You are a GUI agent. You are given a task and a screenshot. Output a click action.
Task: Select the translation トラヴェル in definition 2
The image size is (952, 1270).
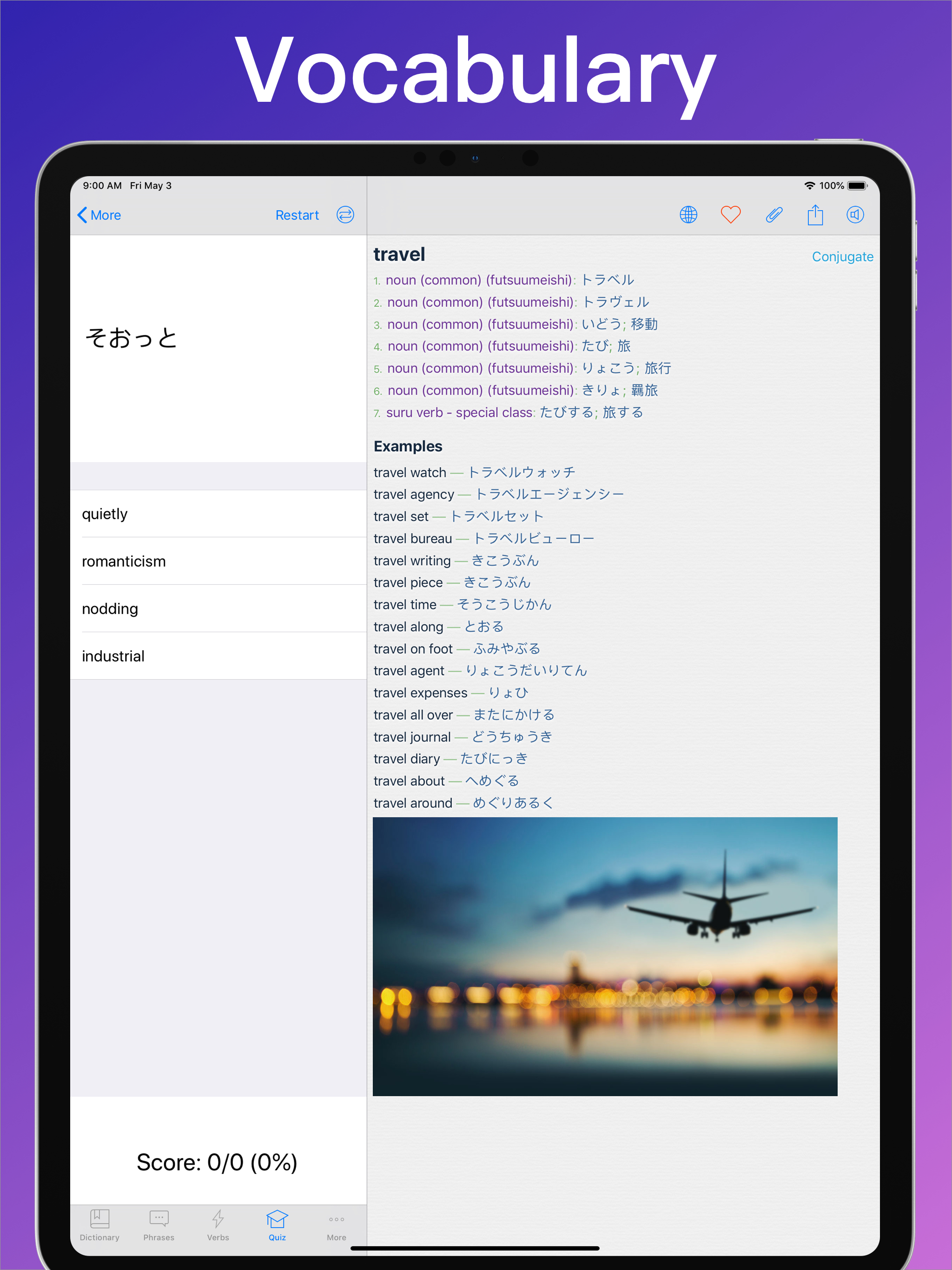coord(615,302)
